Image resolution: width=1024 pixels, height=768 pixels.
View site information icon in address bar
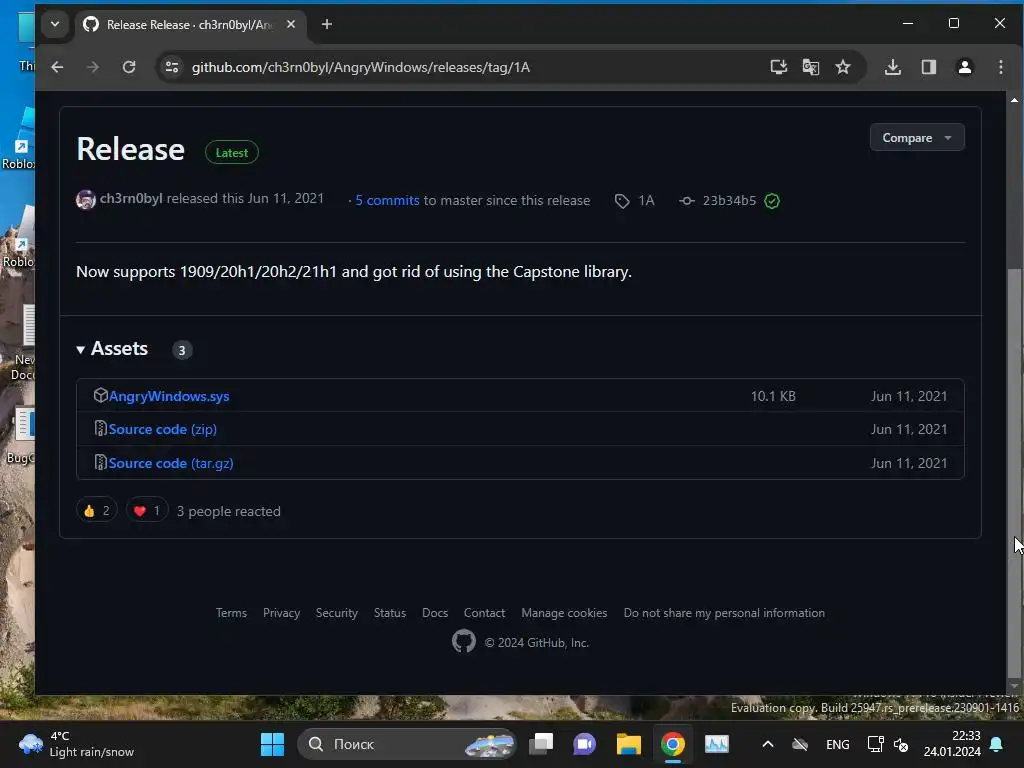click(172, 67)
